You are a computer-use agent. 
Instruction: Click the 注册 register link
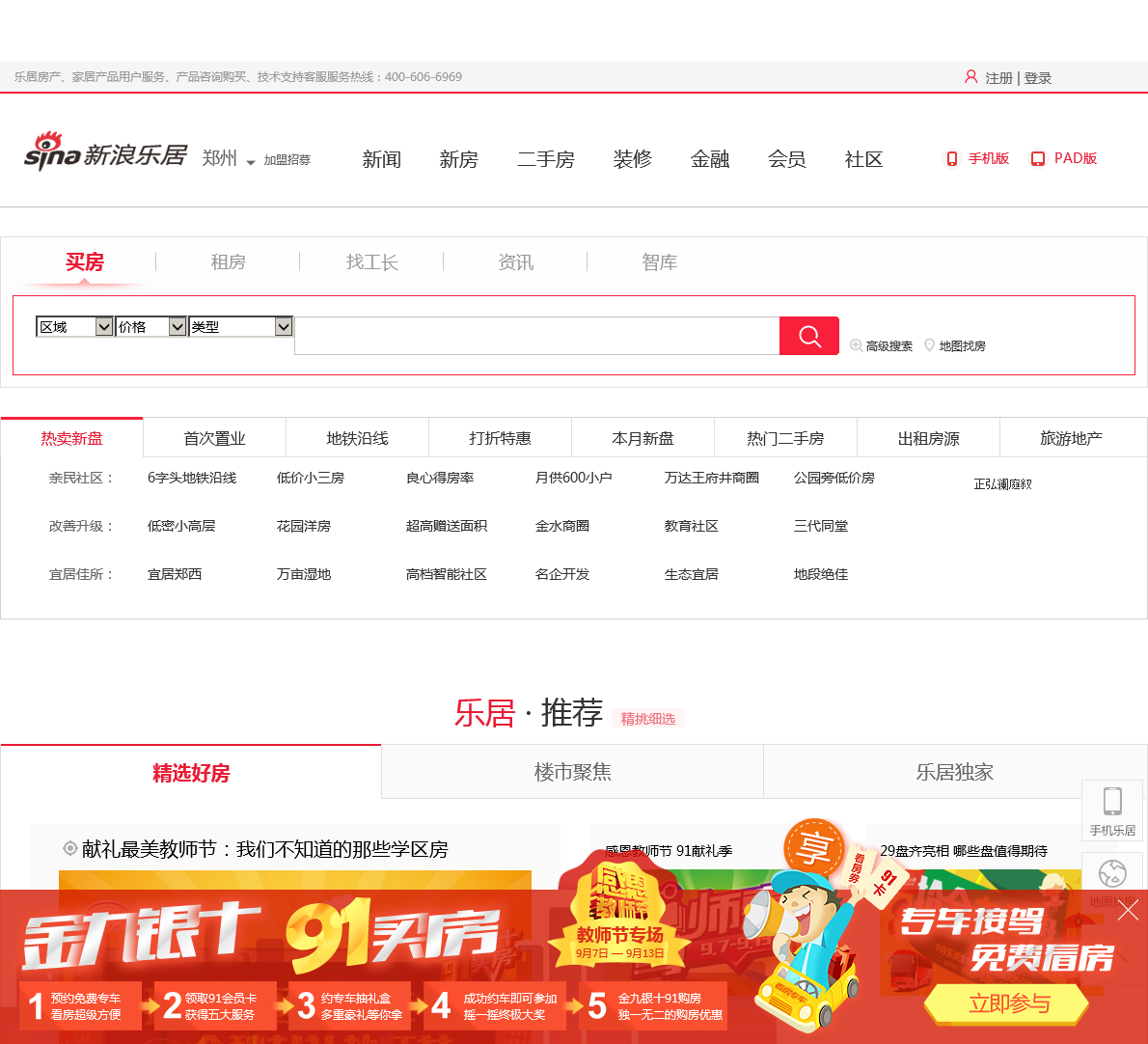click(x=998, y=77)
